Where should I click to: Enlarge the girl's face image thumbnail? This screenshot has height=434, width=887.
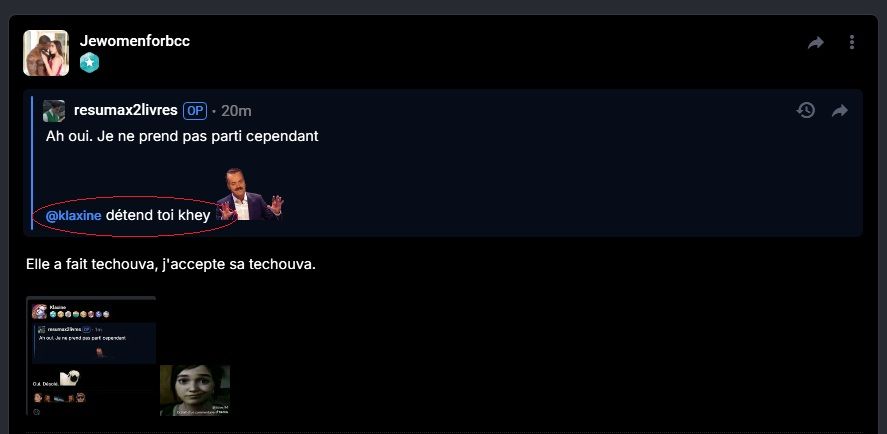pos(195,390)
